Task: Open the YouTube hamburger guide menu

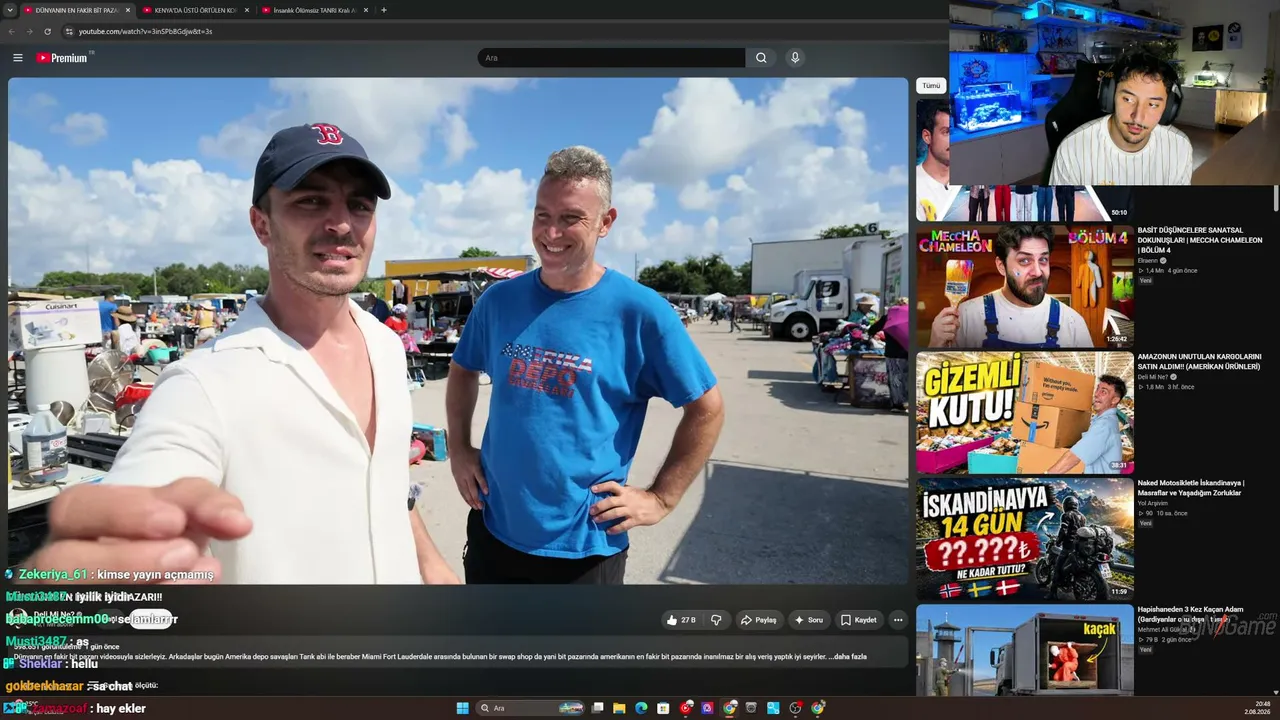Action: 17,58
